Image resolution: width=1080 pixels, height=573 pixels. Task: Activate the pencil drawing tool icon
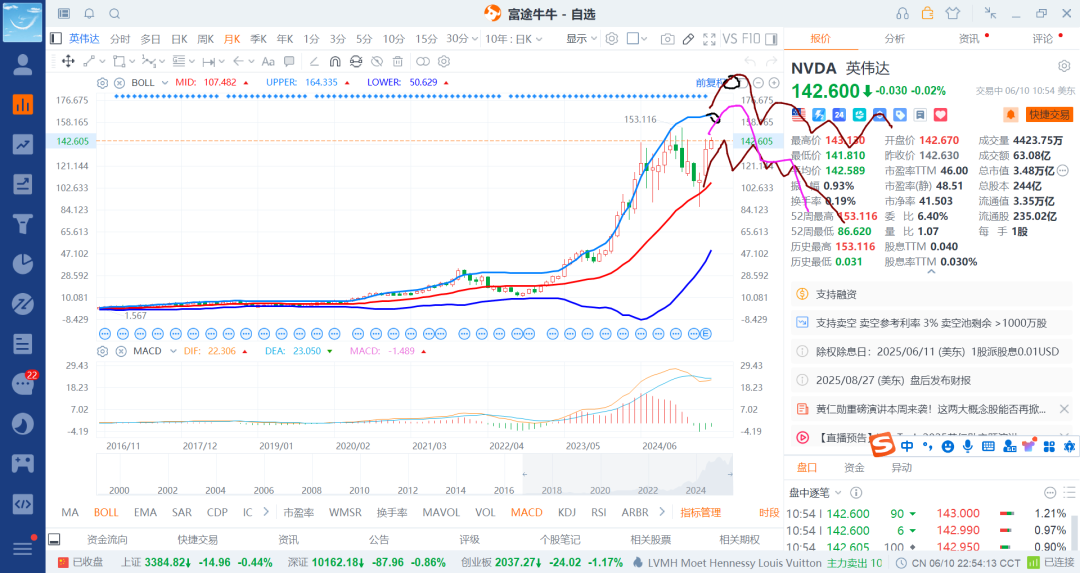(x=688, y=39)
